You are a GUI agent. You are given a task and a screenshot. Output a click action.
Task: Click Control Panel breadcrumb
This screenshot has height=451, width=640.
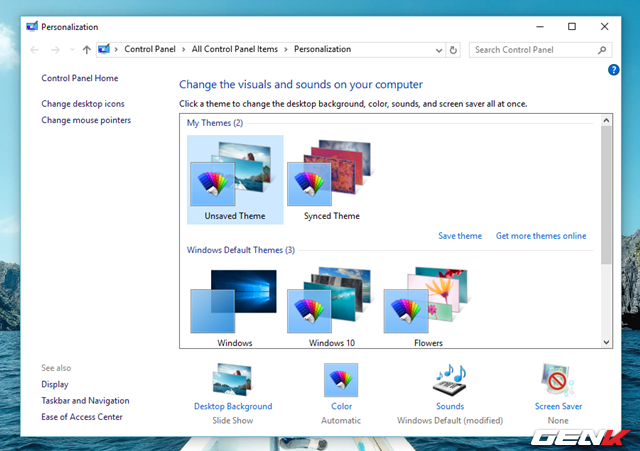[150, 49]
